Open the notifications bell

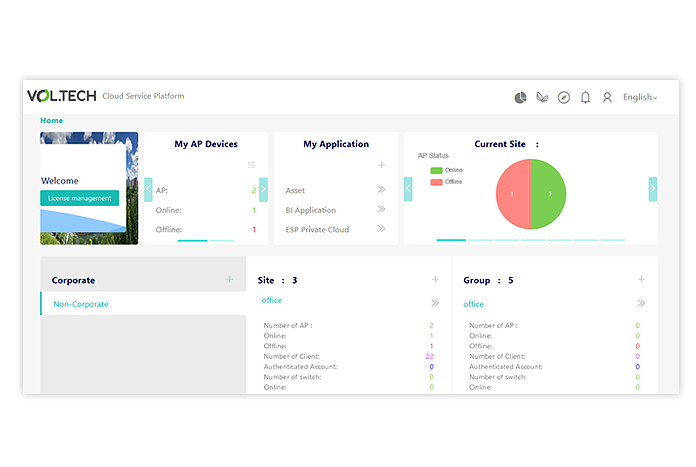(x=585, y=97)
